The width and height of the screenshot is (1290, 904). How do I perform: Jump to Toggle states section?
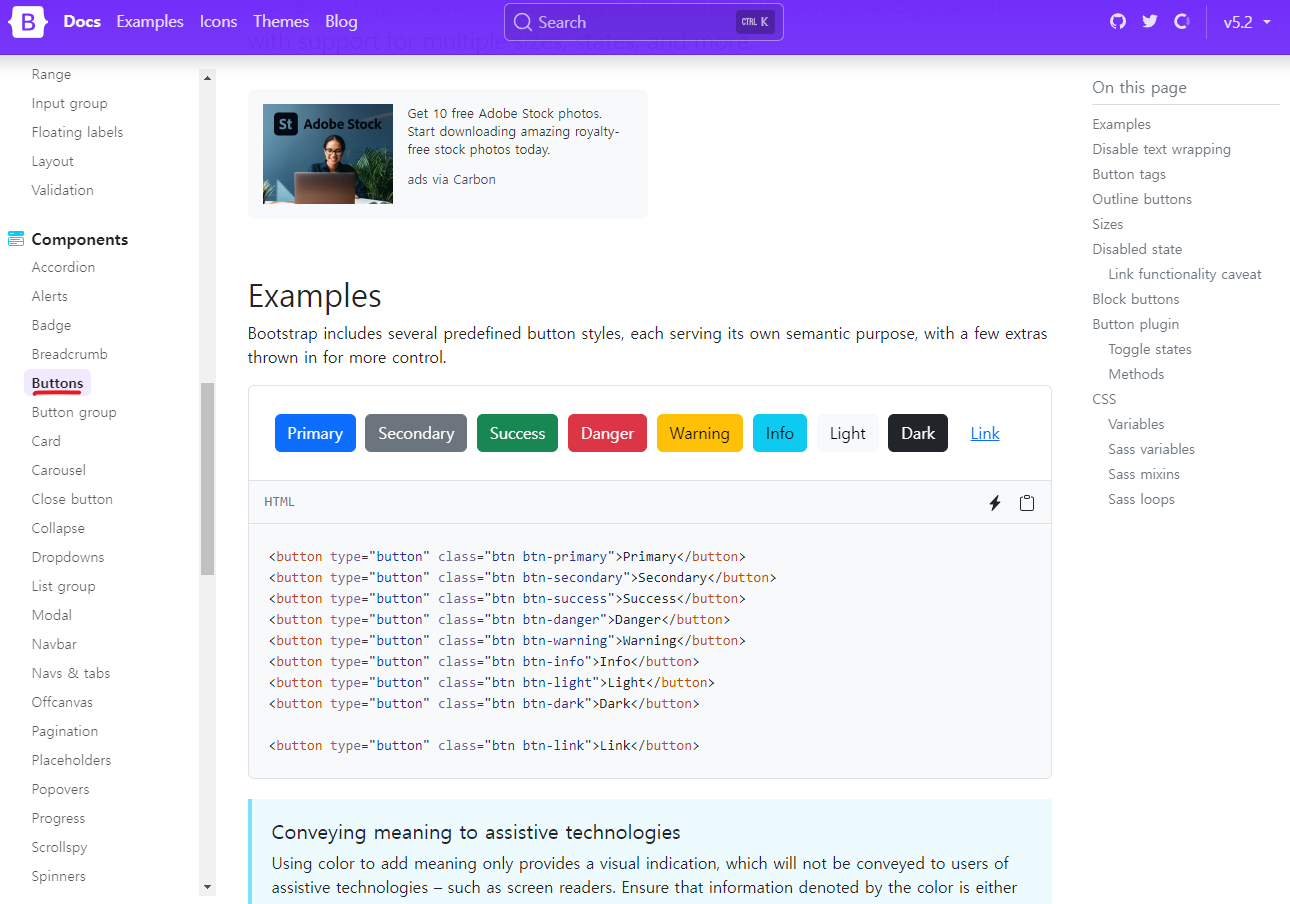pos(1150,349)
